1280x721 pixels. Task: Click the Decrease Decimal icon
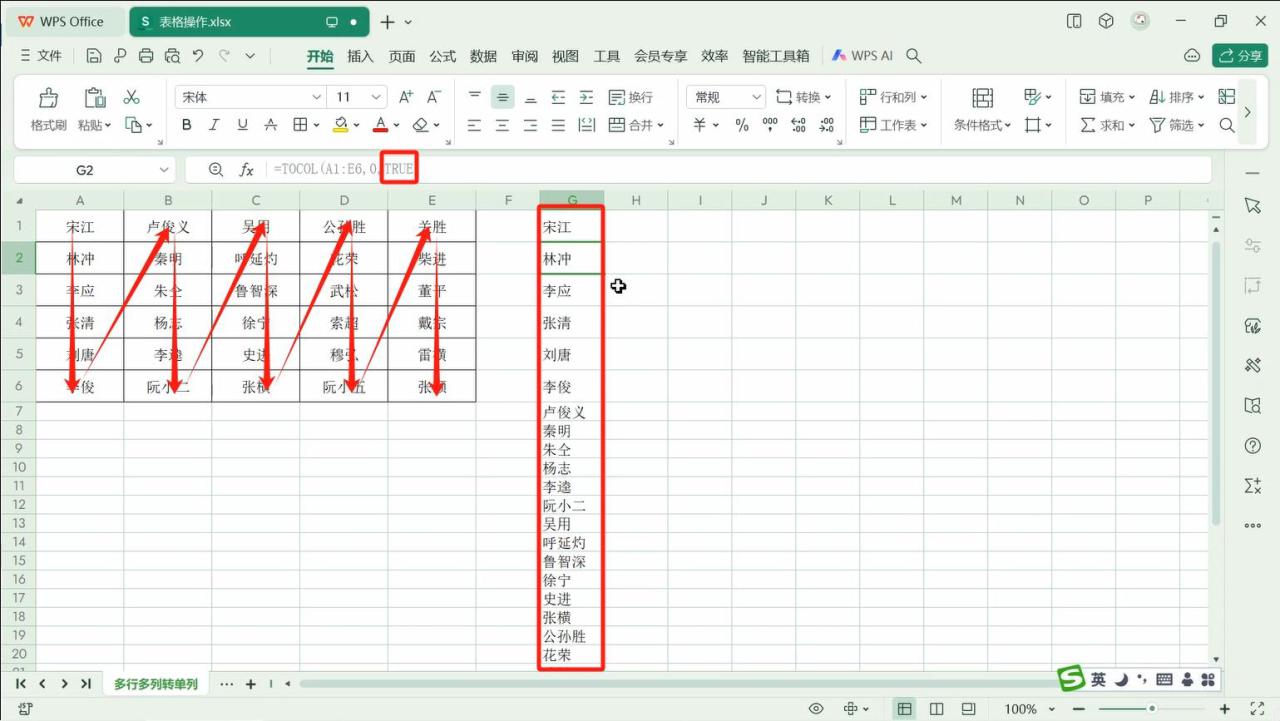tap(826, 125)
